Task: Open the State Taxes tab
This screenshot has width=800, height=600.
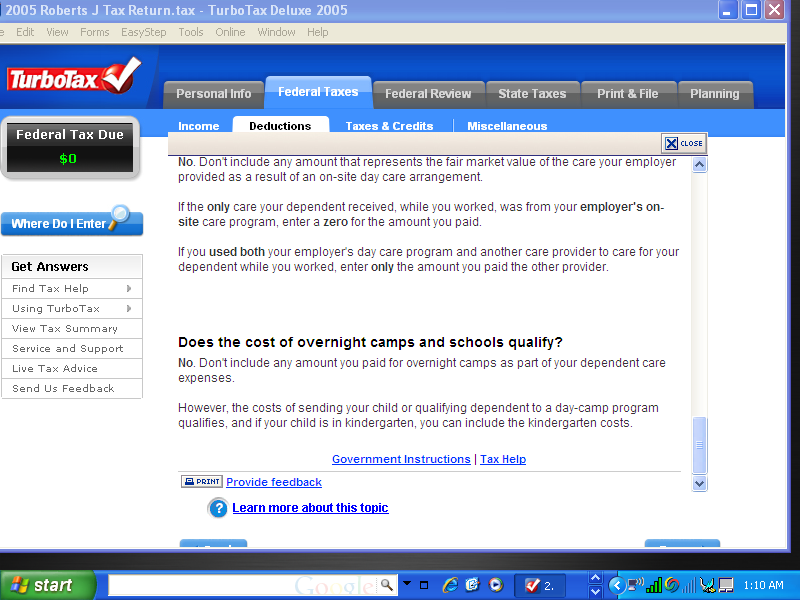Action: pos(532,94)
